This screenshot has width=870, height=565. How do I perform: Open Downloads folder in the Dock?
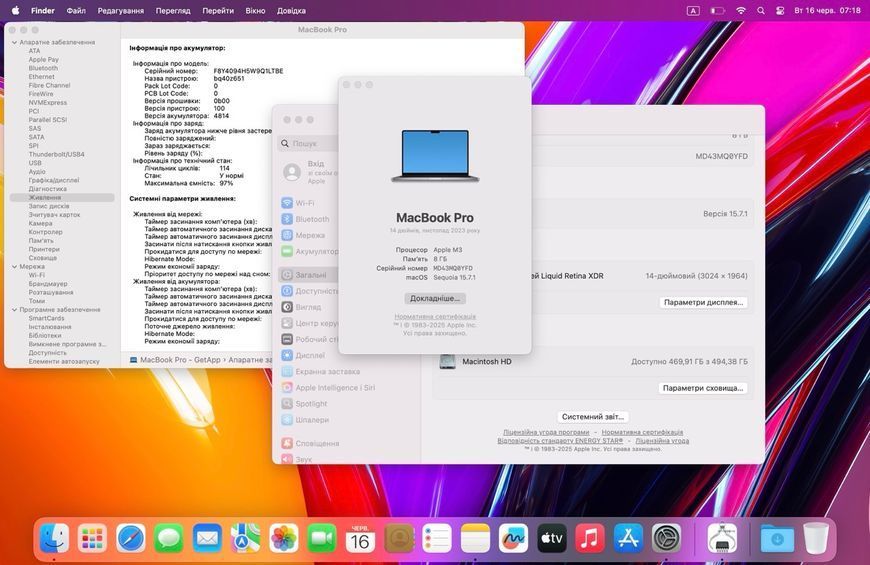tap(777, 538)
